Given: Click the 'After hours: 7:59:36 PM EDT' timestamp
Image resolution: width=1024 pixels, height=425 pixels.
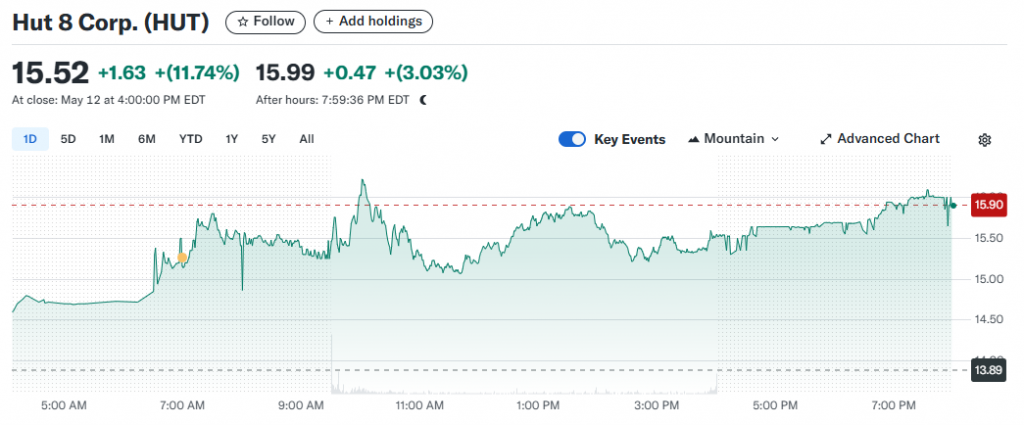Looking at the screenshot, I should (332, 100).
